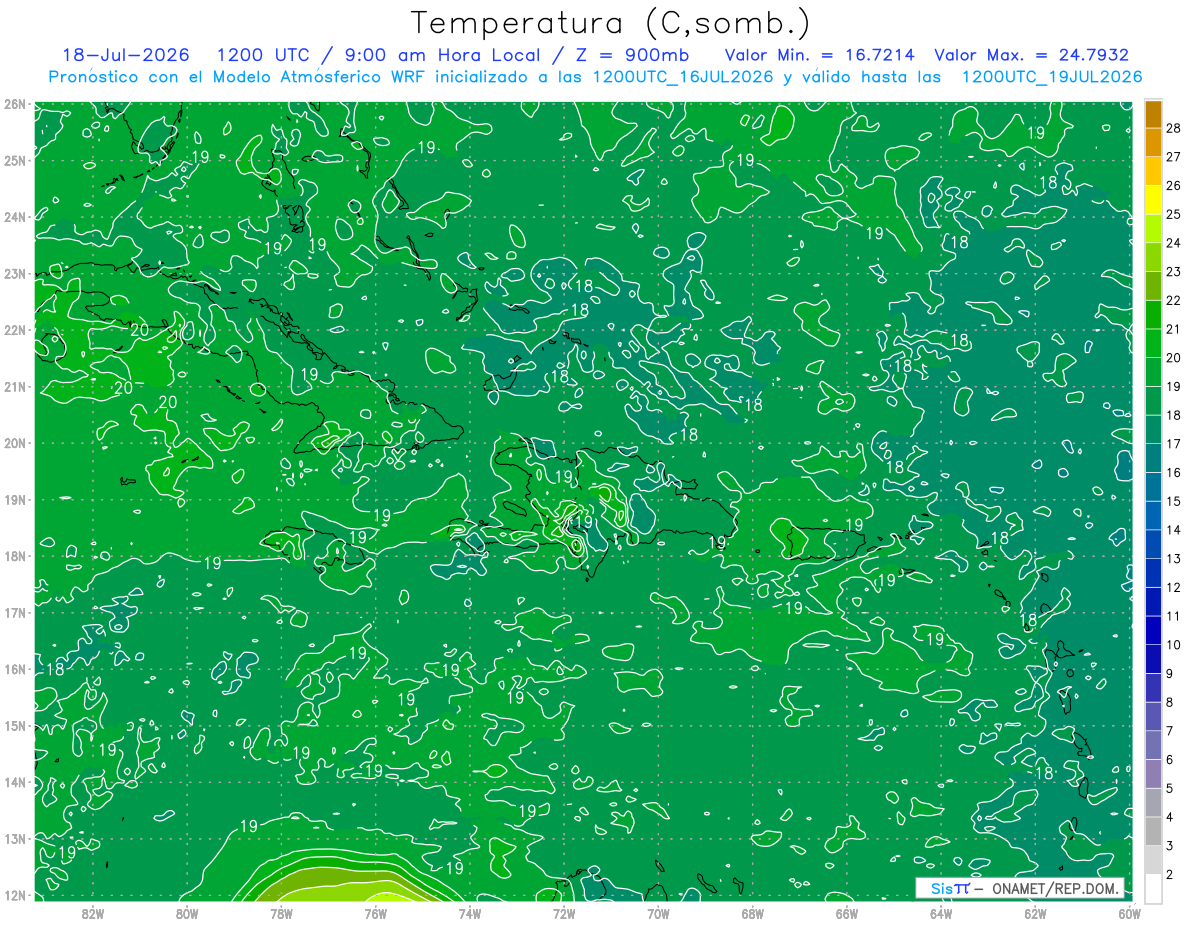Click the 74W longitude axis label
This screenshot has width=1200, height=927.
469,913
